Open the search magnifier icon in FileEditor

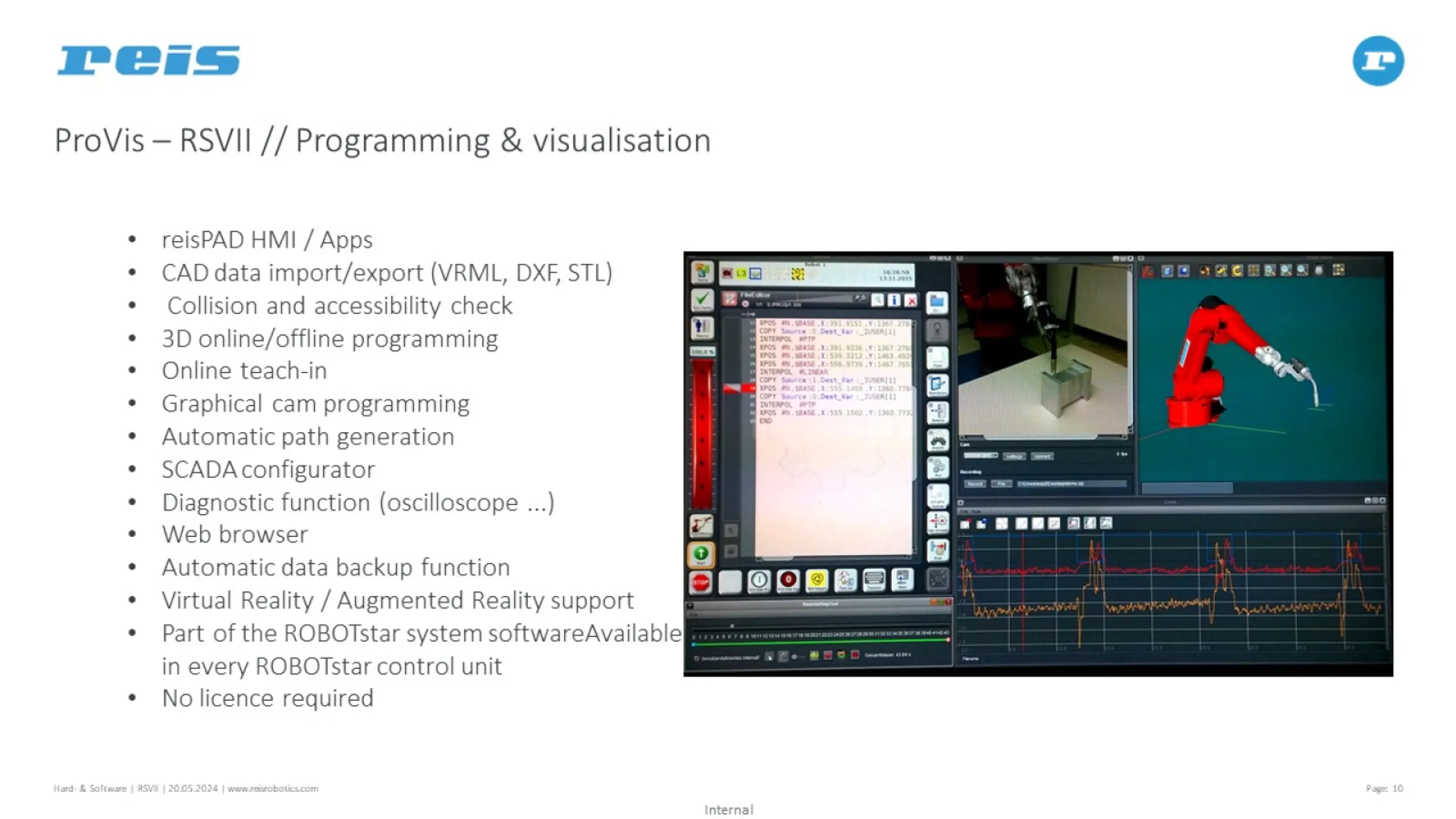[x=879, y=300]
